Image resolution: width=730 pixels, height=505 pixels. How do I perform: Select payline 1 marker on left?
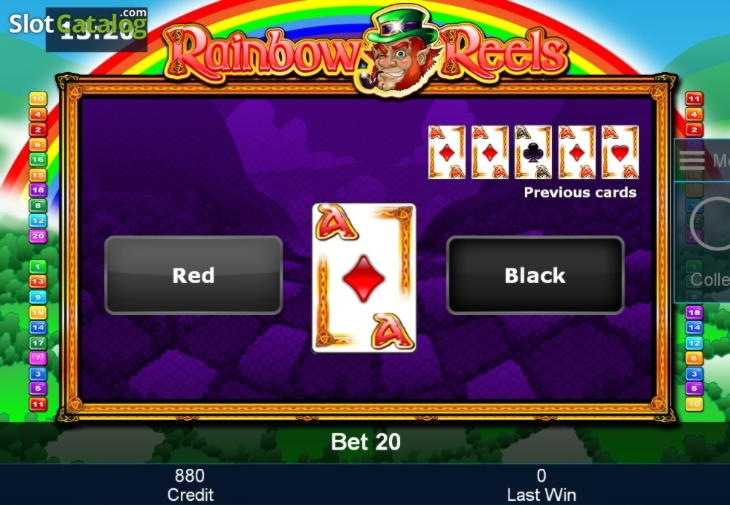38,267
